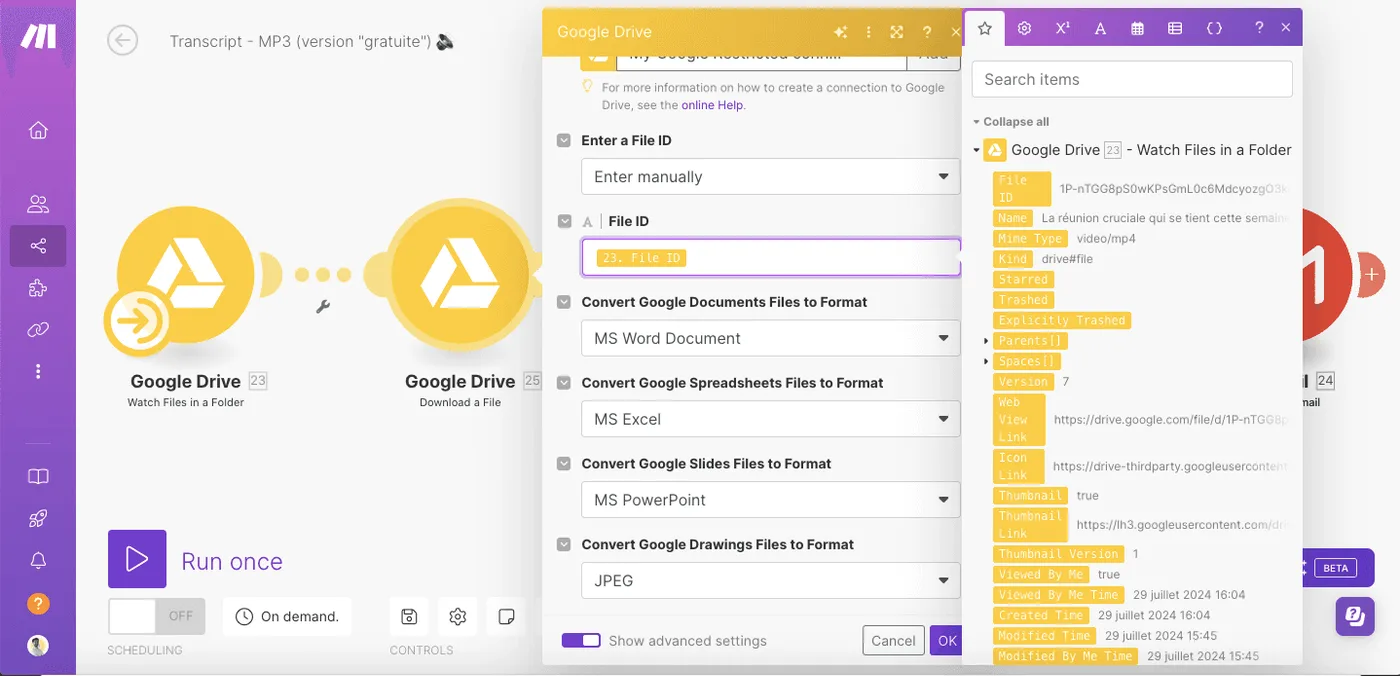Open the module options three-dots menu
Viewport: 1400px width, 676px height.
(868, 32)
